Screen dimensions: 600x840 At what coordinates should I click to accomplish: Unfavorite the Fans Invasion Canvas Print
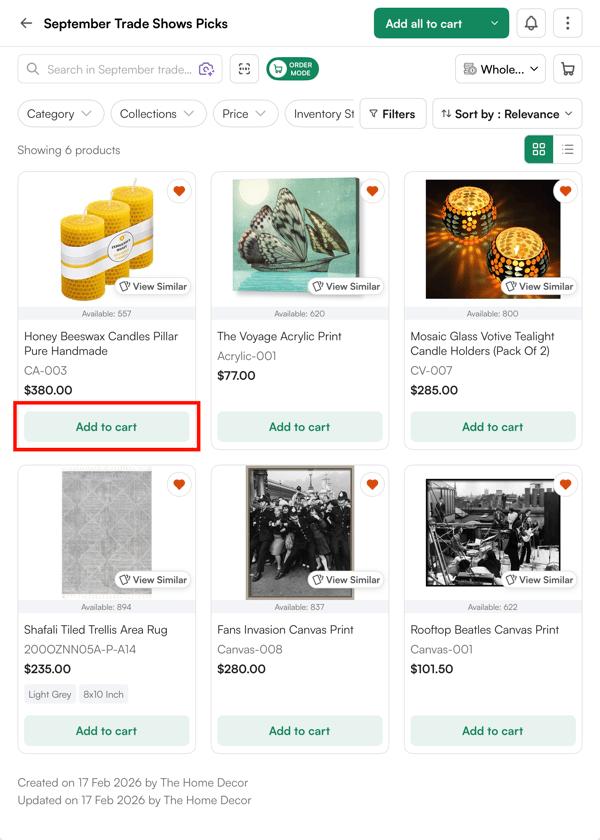click(372, 484)
